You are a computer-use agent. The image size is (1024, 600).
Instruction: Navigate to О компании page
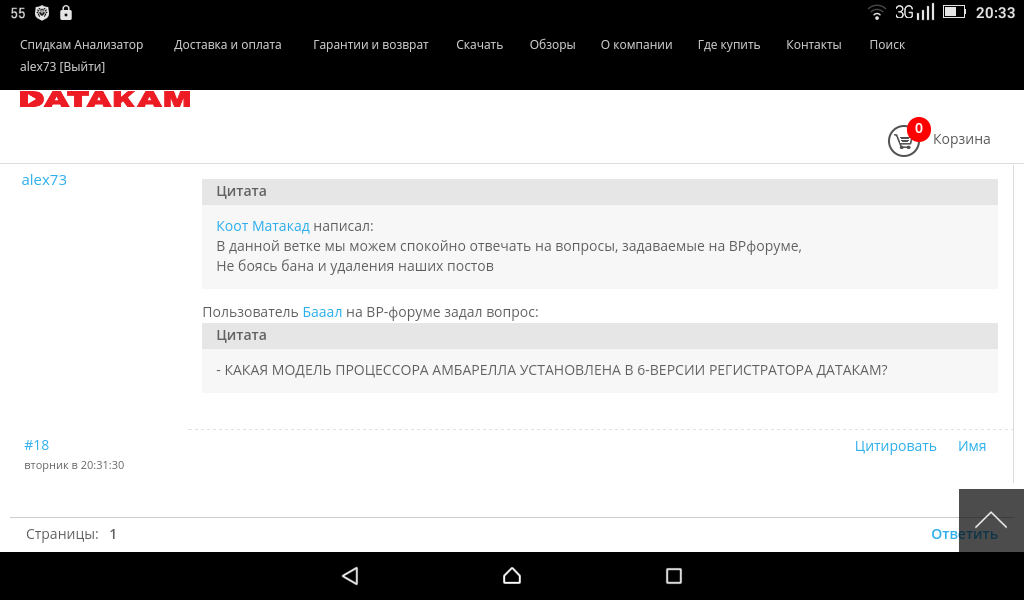pos(636,45)
